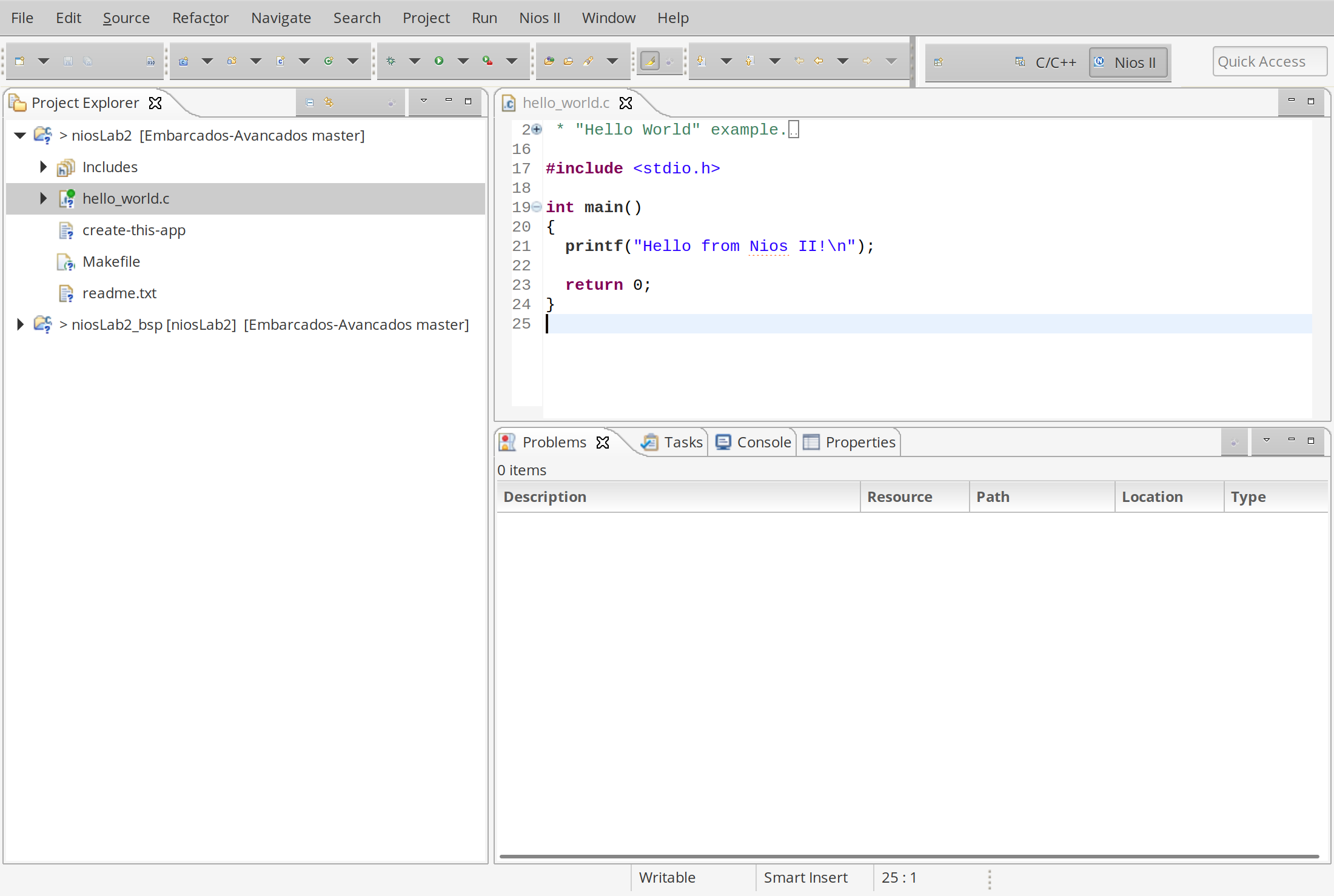
Task: Click the New C Source File icon
Action: (x=281, y=61)
